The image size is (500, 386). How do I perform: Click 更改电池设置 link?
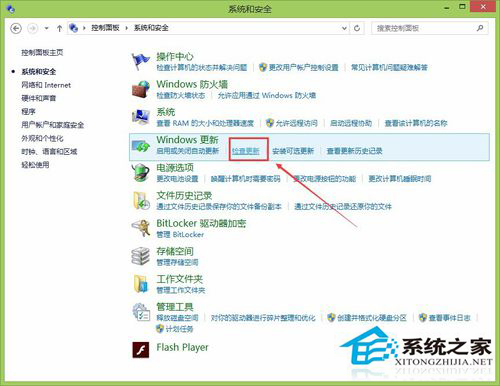pyautogui.click(x=177, y=179)
